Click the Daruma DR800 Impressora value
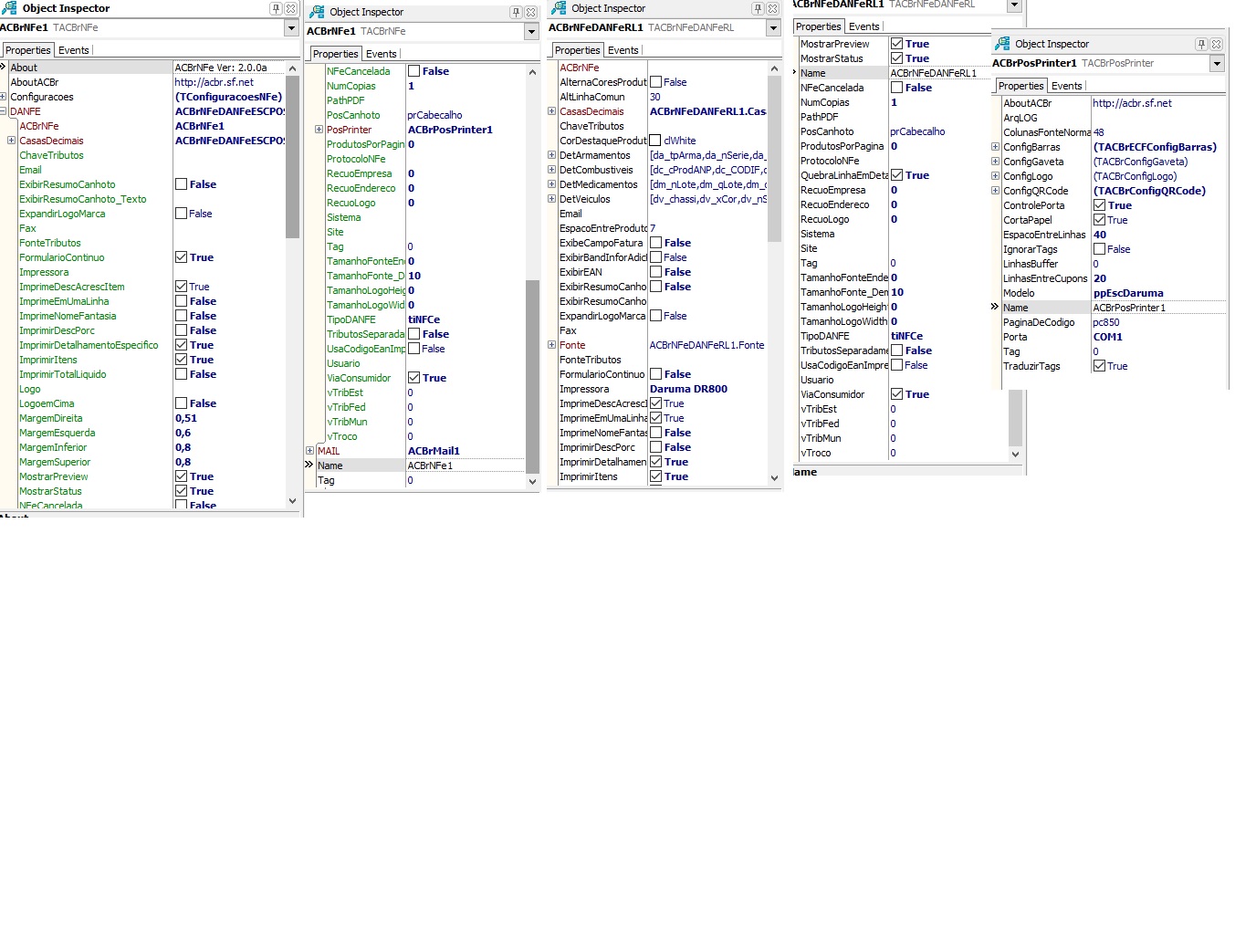The height and width of the screenshot is (952, 1235). click(x=688, y=389)
